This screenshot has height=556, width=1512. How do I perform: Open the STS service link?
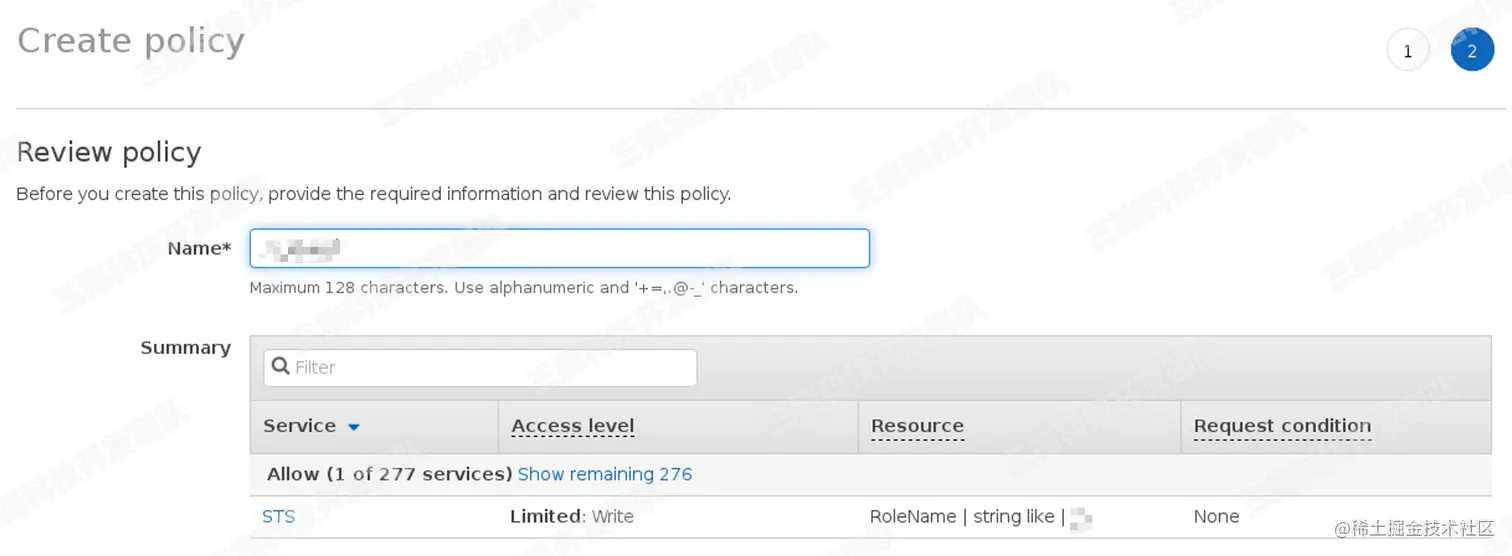click(x=278, y=517)
